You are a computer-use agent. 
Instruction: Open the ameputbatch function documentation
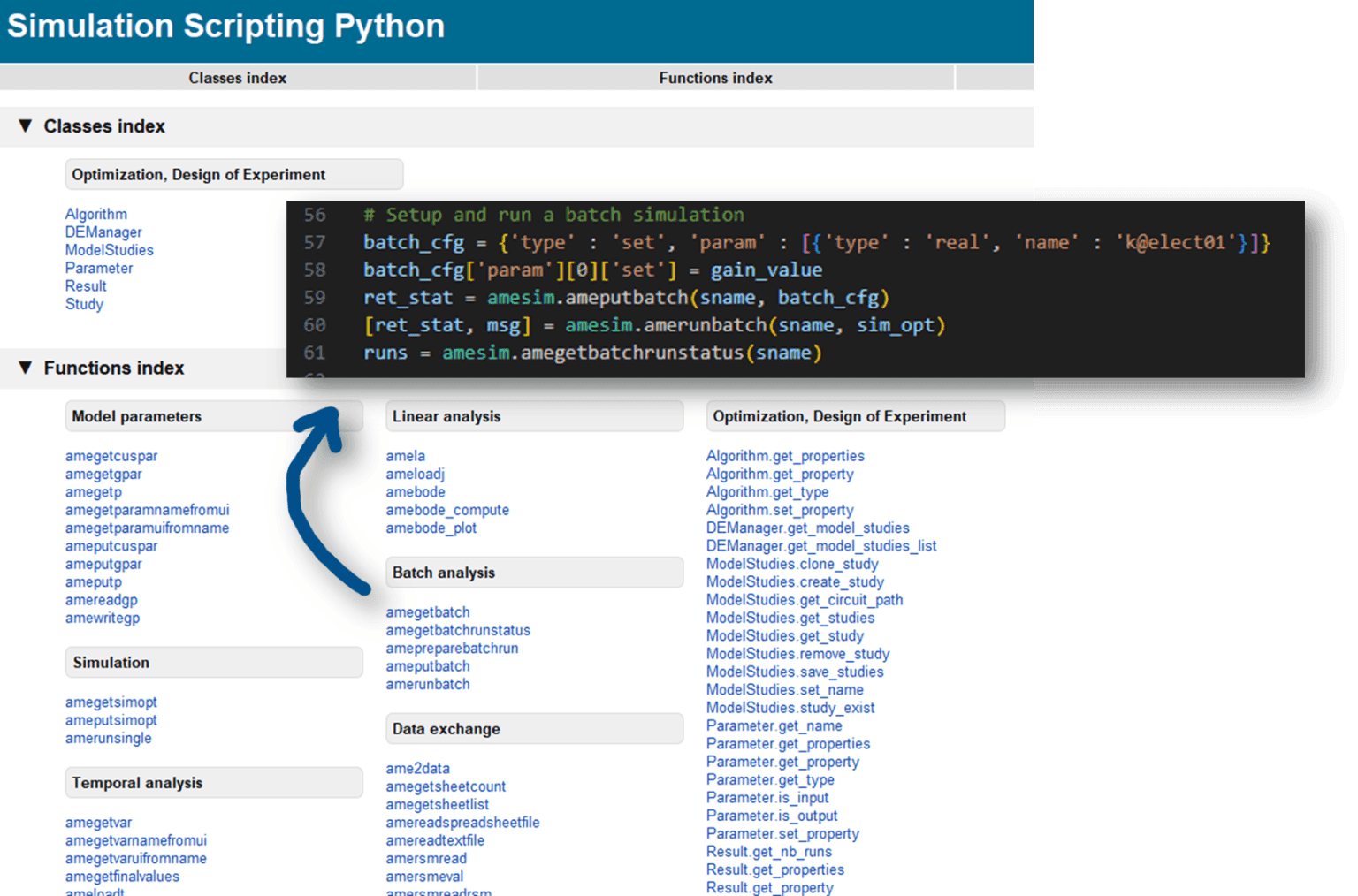point(427,665)
